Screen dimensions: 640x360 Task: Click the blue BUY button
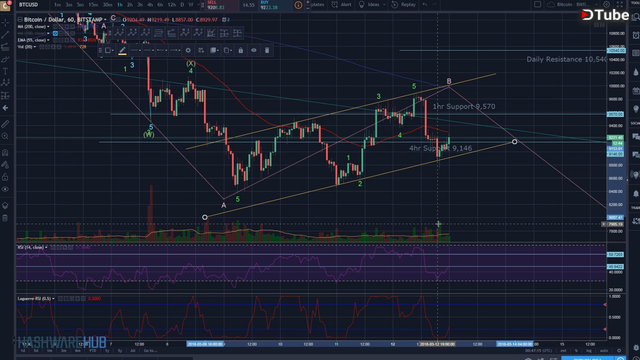tap(275, 5)
